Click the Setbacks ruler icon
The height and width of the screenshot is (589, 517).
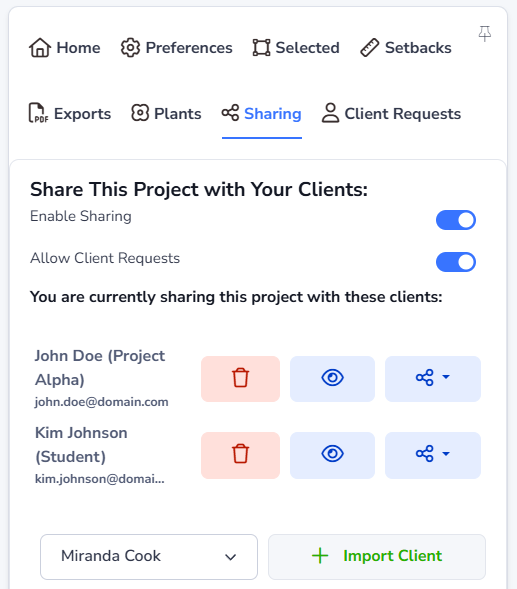pos(369,48)
